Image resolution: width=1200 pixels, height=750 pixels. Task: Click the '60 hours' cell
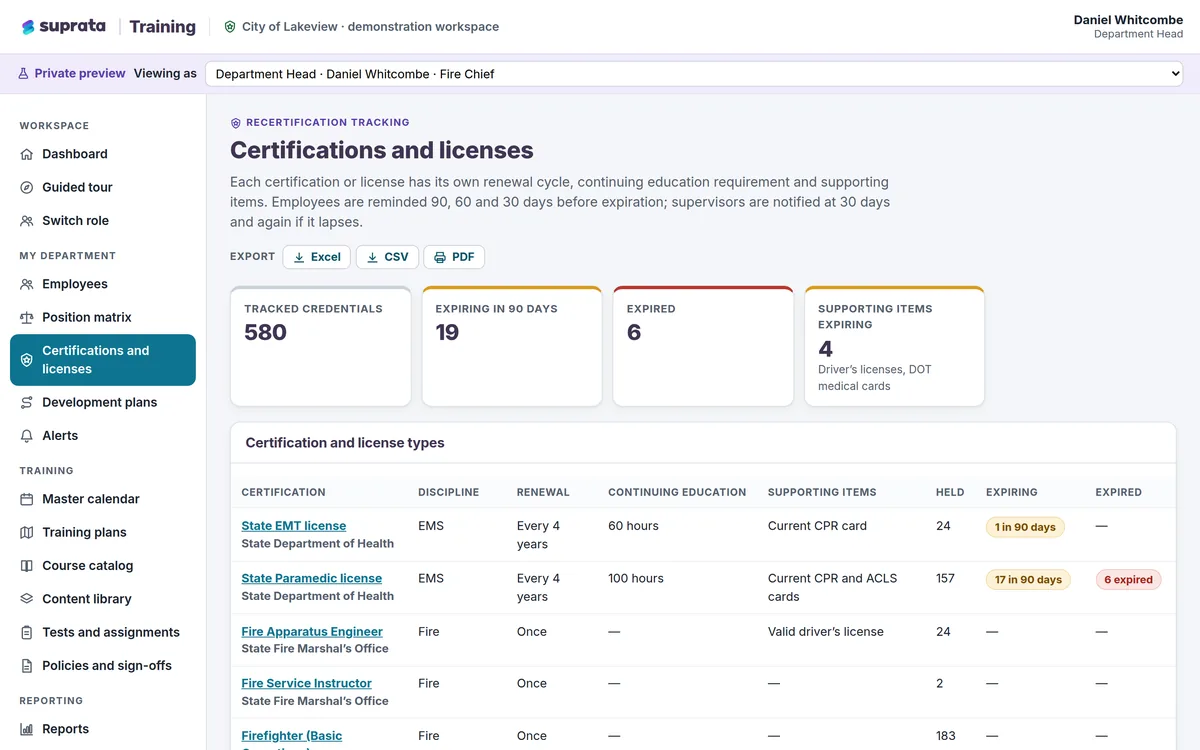click(633, 526)
